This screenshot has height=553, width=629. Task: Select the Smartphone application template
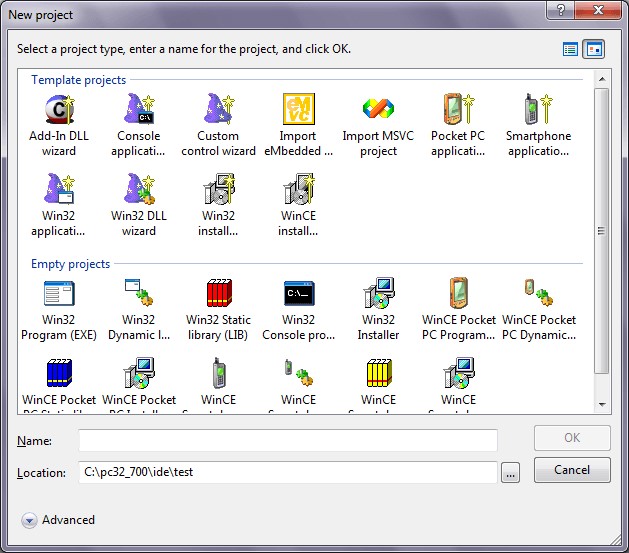coord(538,109)
